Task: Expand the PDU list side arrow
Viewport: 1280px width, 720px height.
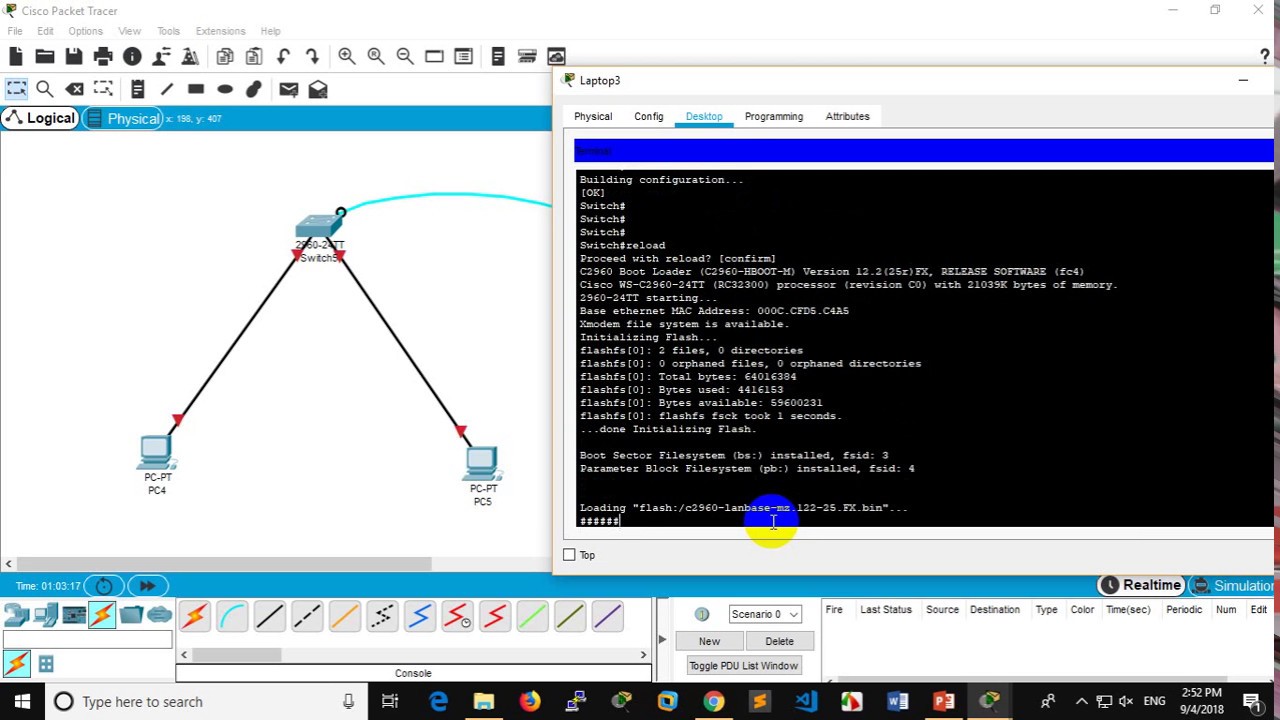Action: click(x=661, y=640)
